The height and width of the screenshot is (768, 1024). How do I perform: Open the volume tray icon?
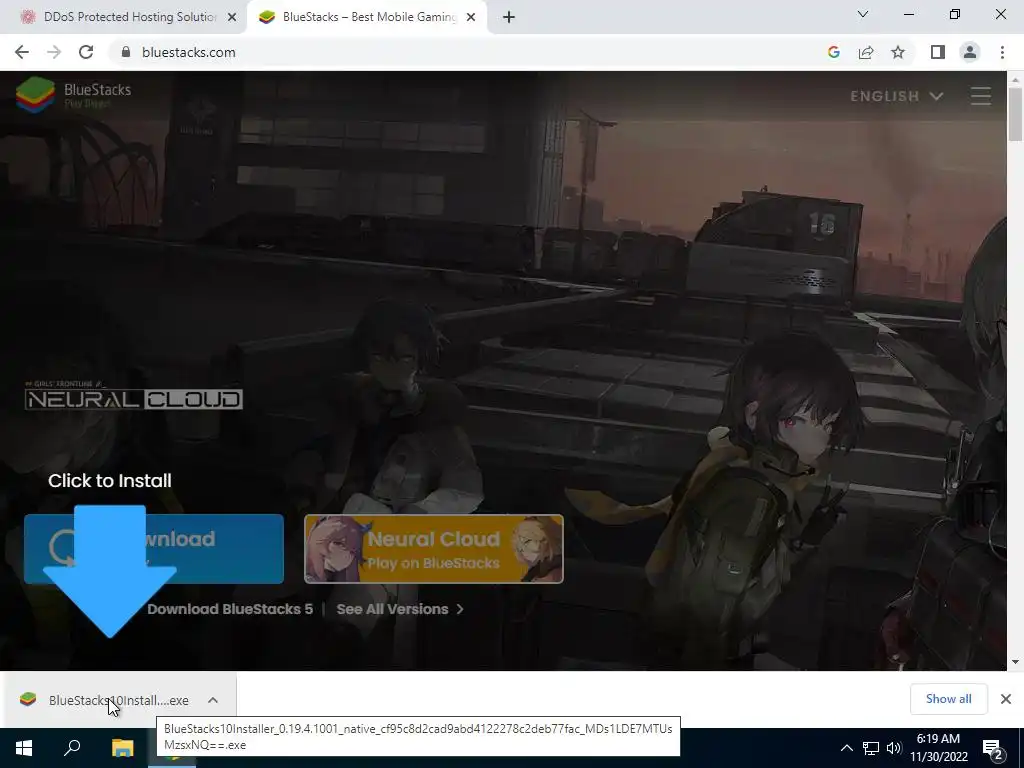(x=894, y=748)
